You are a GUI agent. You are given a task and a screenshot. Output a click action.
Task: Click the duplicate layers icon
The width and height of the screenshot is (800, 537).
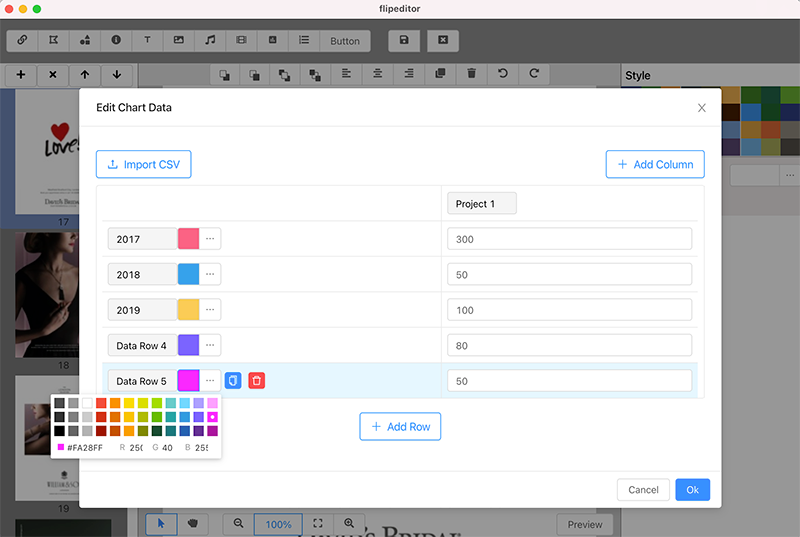(440, 74)
